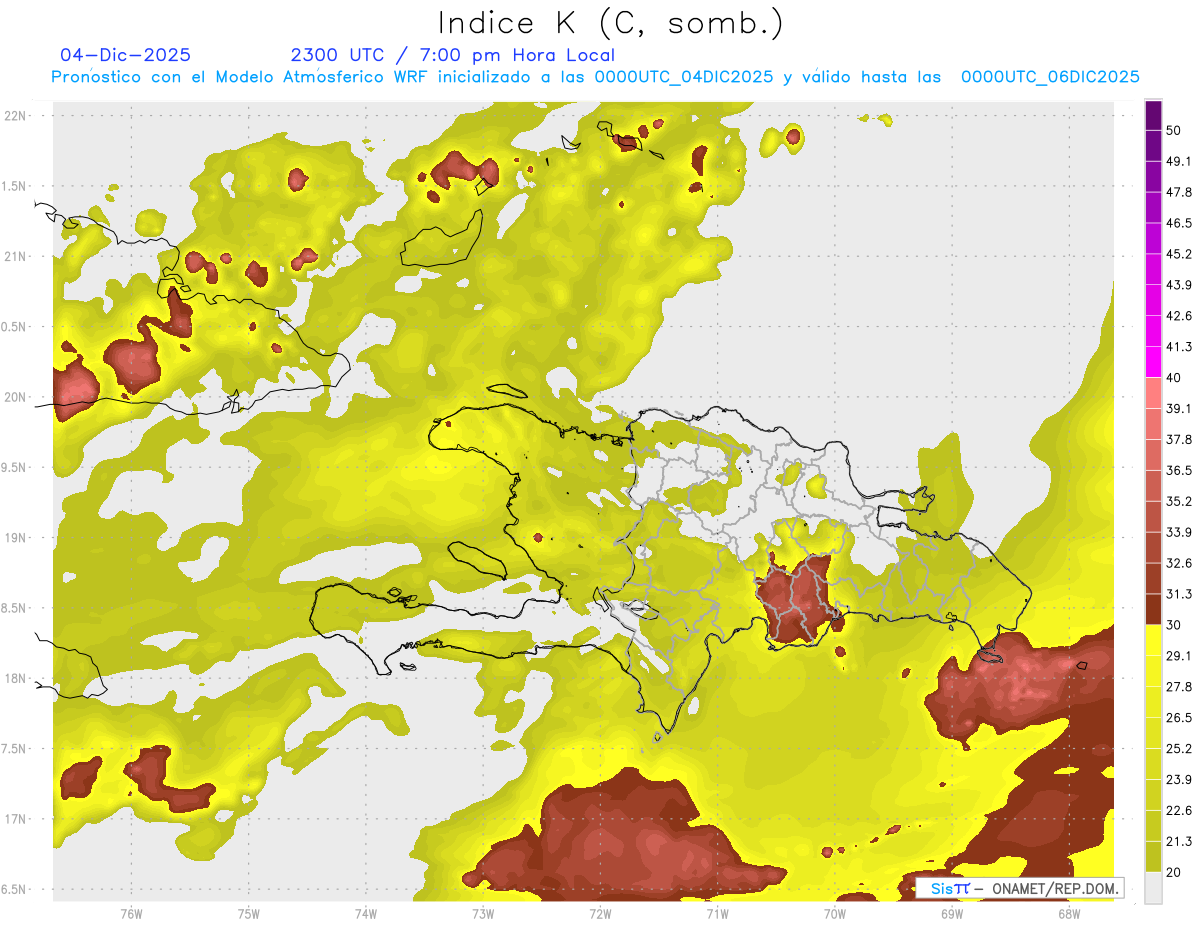Click the "73W" longitude label
The height and width of the screenshot is (927, 1200).
(x=482, y=913)
